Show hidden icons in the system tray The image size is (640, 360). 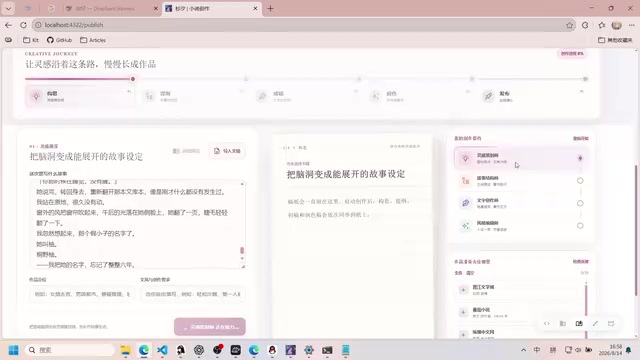[523, 350]
